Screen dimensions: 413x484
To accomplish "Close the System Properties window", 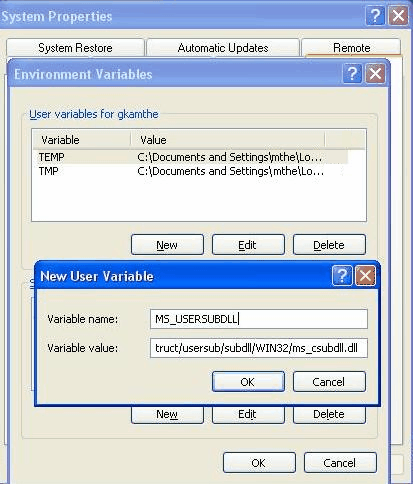I will coord(398,15).
